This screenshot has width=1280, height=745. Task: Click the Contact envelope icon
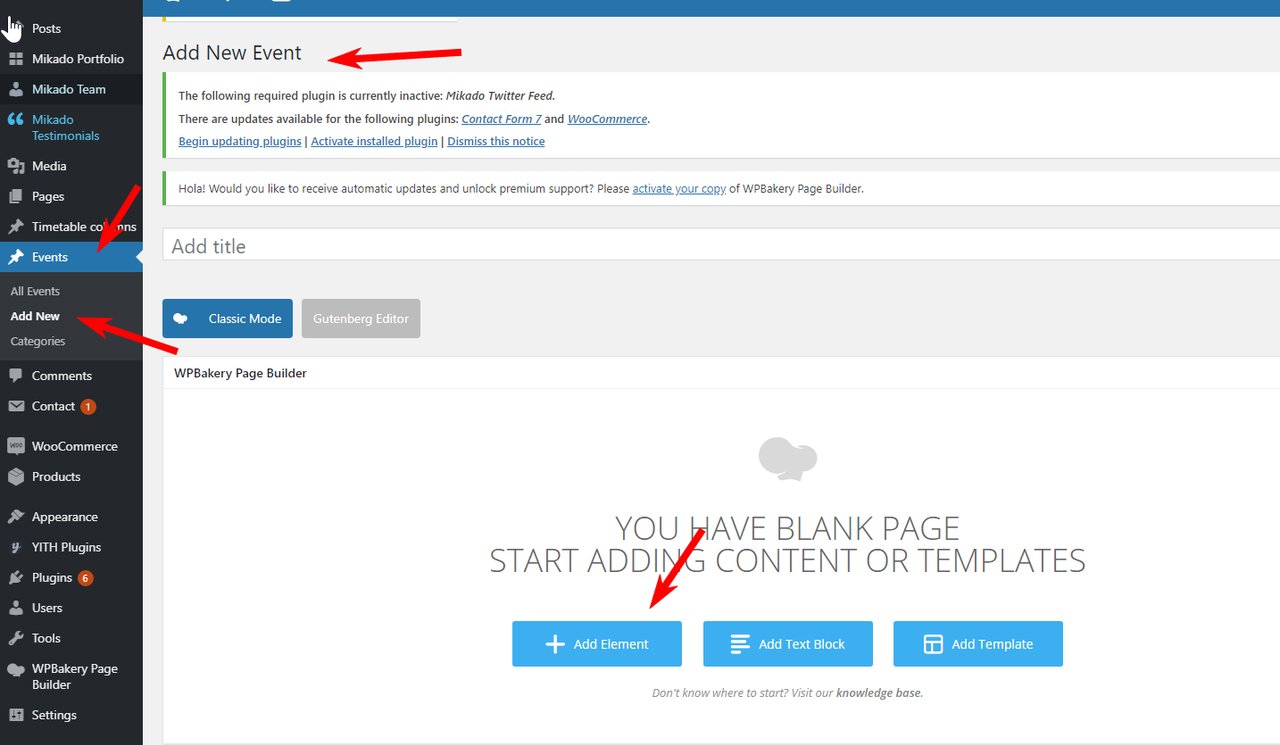(x=16, y=406)
